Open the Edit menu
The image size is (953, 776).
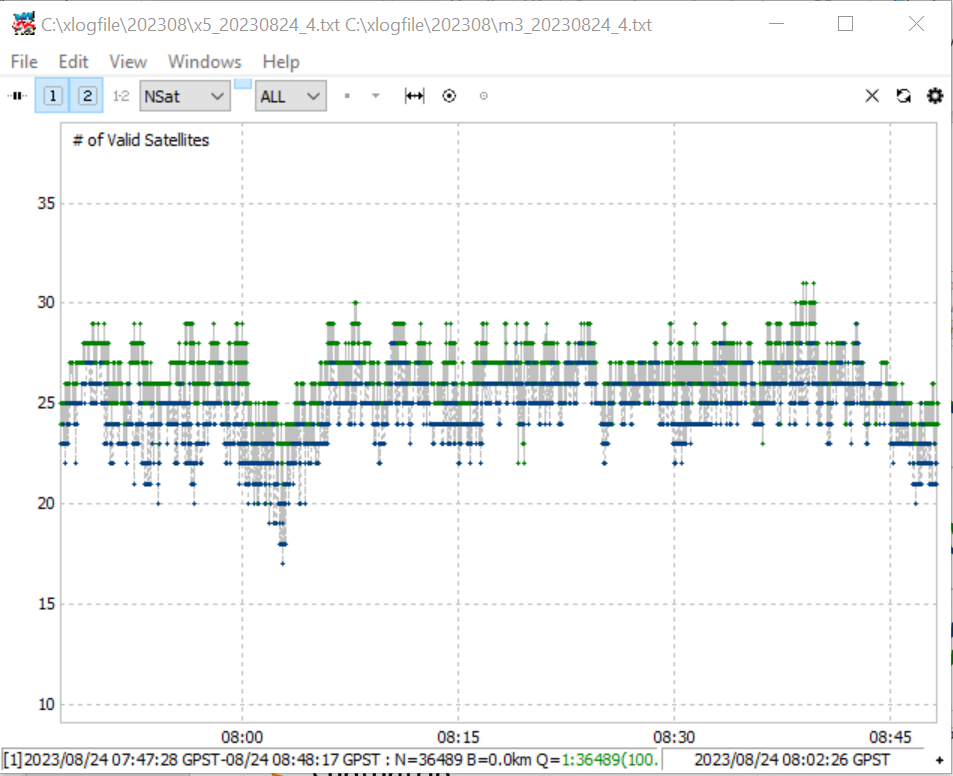(x=74, y=62)
